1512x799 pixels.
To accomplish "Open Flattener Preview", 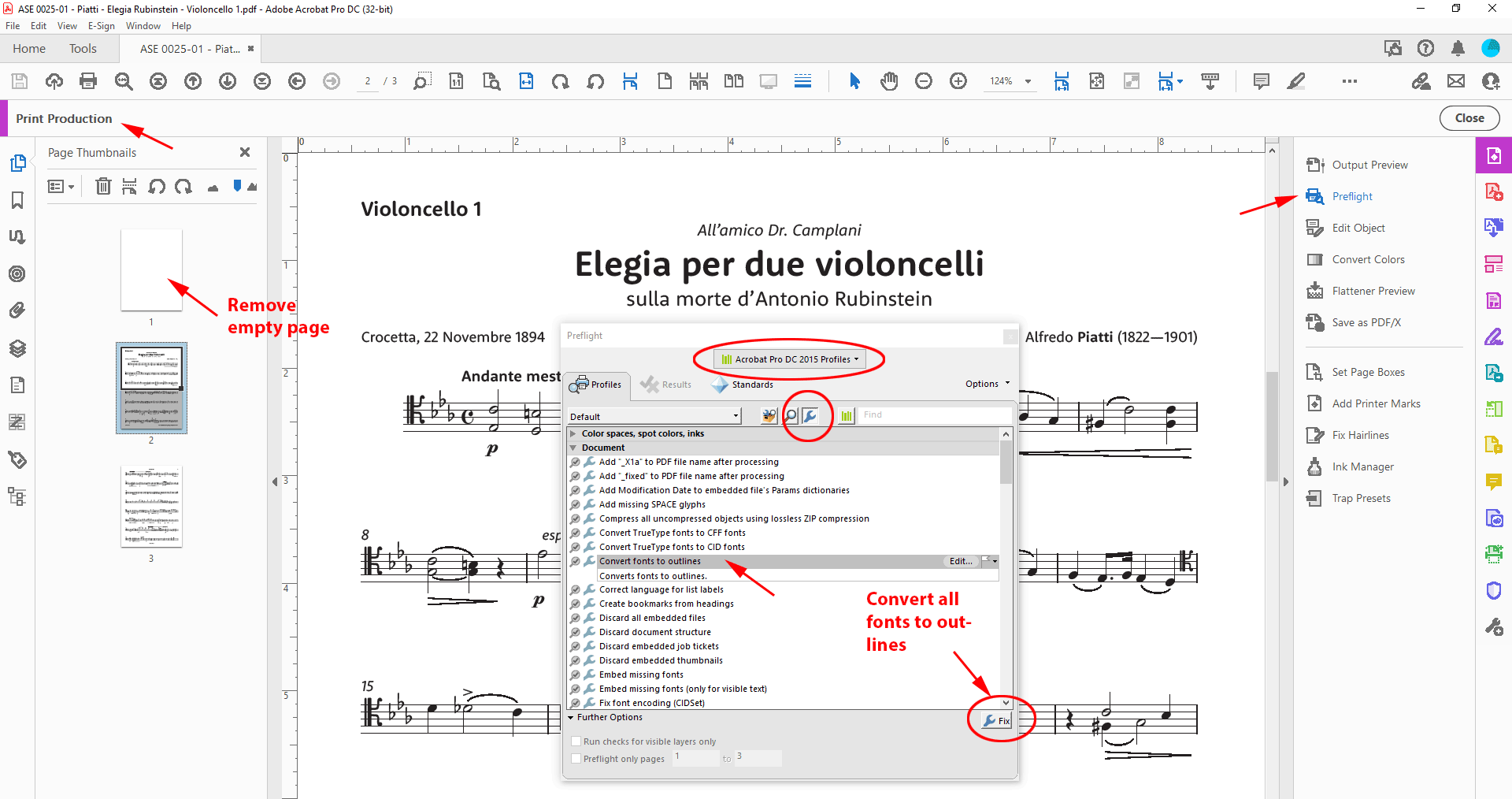I will point(1373,291).
